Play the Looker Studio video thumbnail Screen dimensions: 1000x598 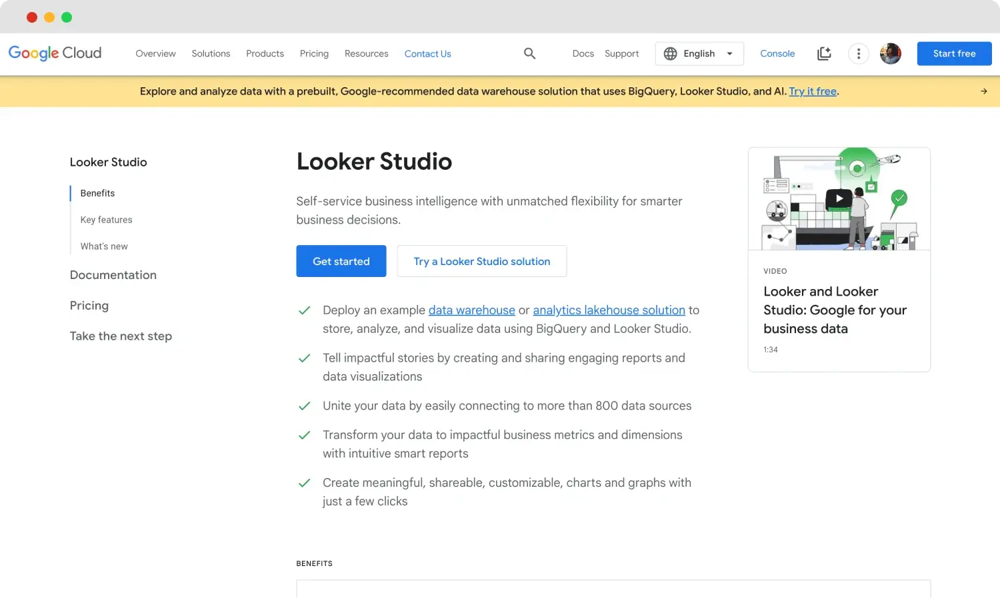[838, 198]
